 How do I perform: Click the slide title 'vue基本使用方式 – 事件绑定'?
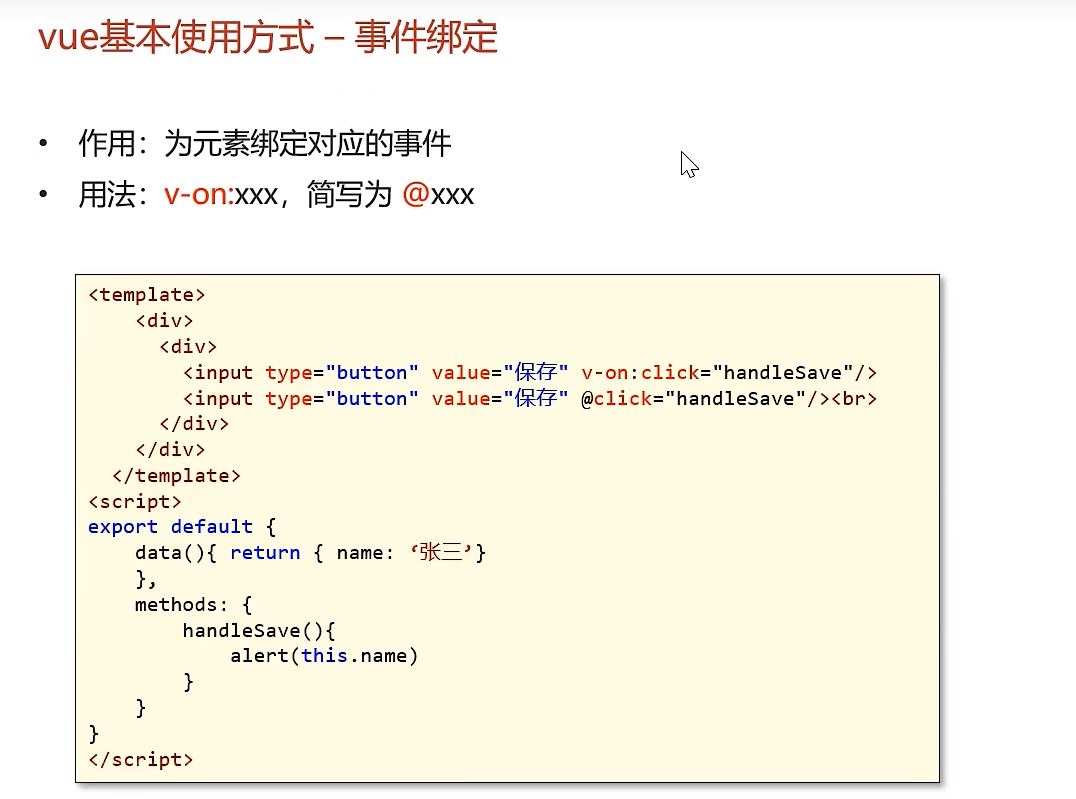(x=268, y=37)
